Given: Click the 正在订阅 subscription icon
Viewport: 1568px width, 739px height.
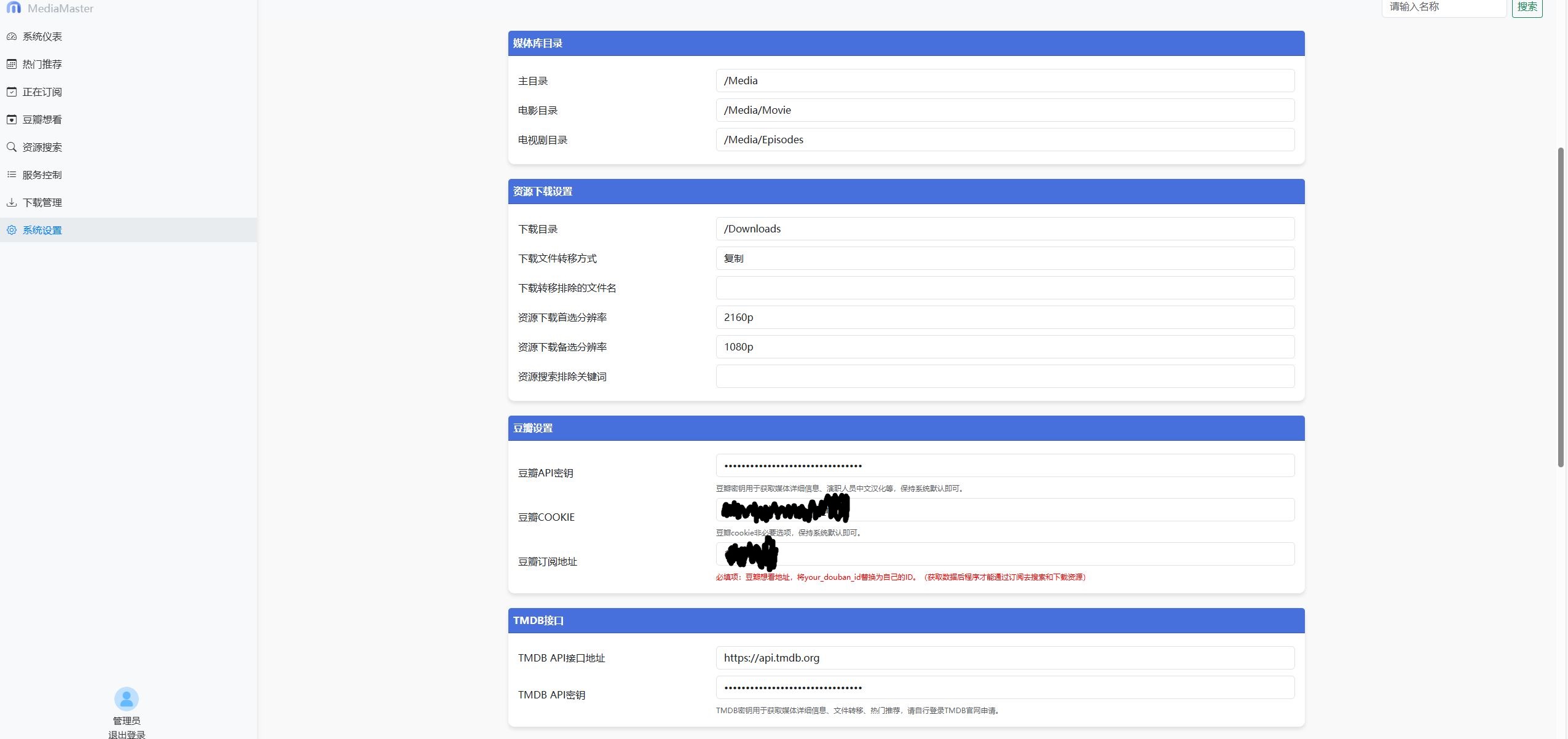Looking at the screenshot, I should coord(12,92).
